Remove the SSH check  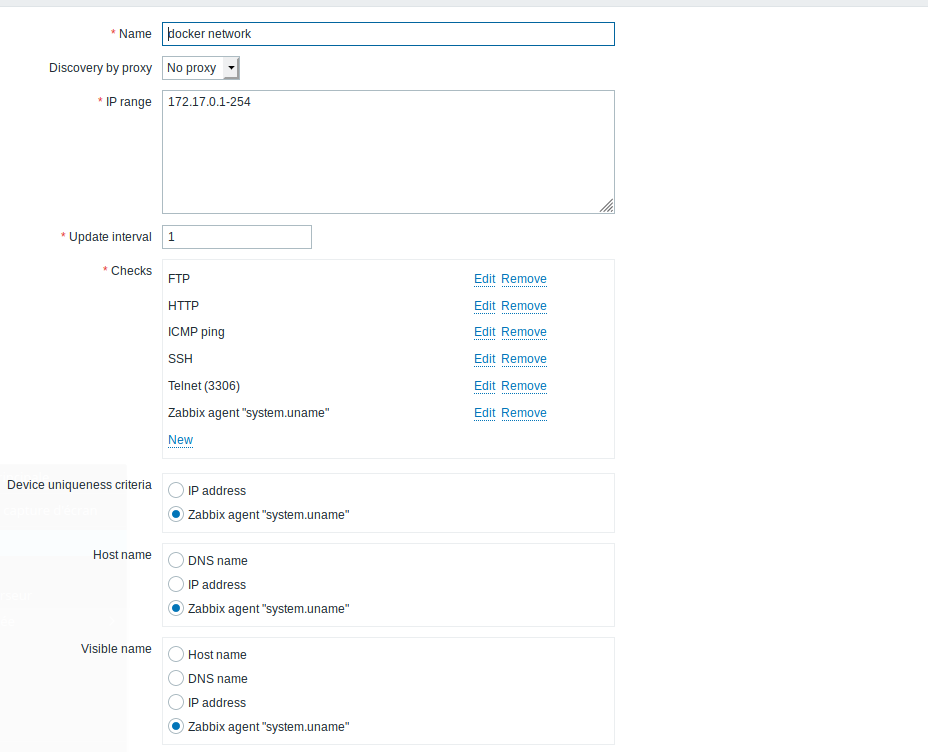click(x=523, y=359)
